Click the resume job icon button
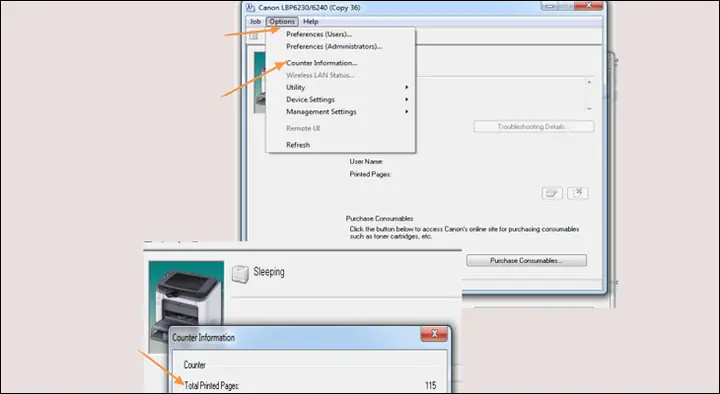Image resolution: width=720 pixels, height=394 pixels. [552, 193]
